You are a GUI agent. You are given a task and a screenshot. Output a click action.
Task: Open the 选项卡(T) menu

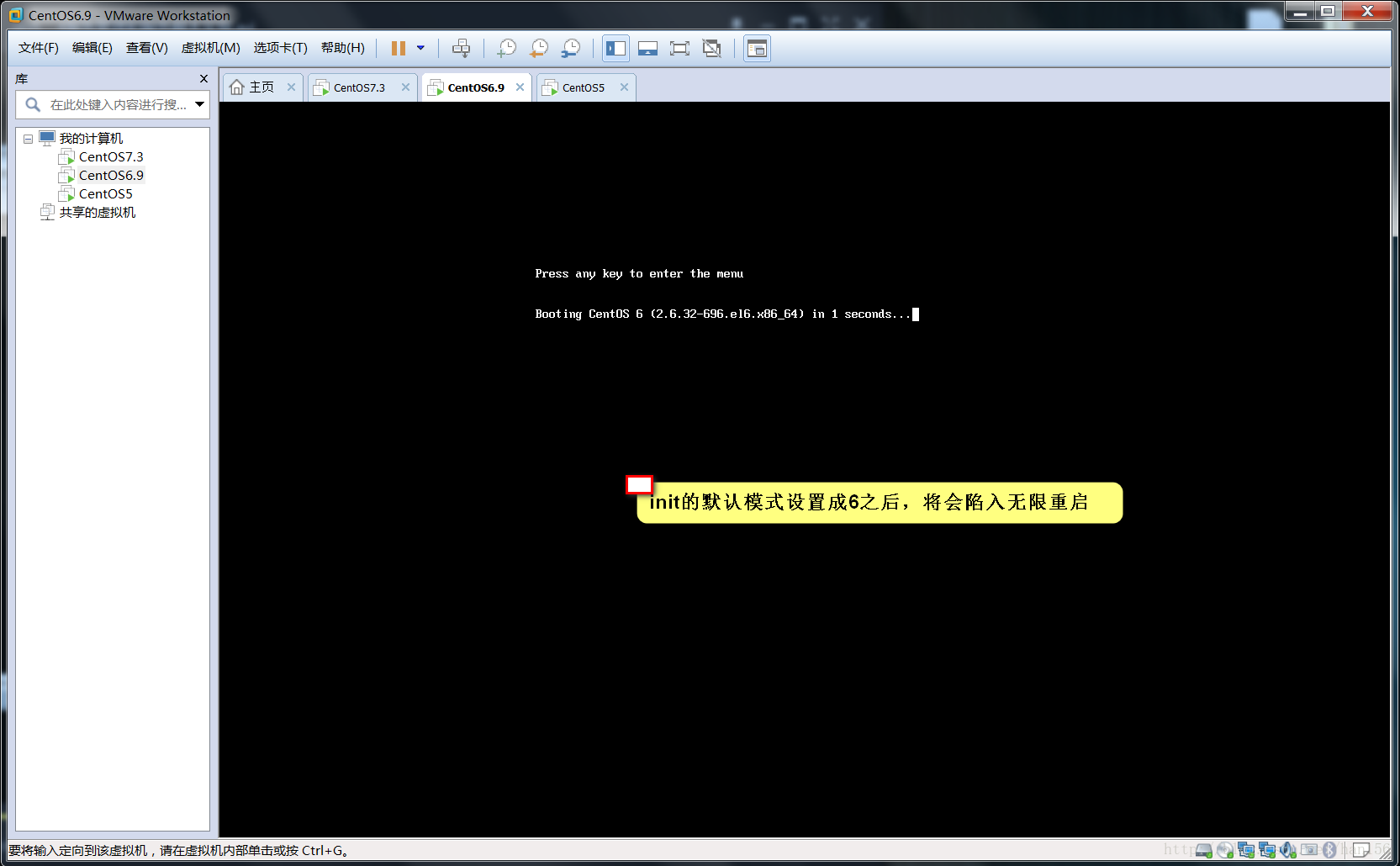point(281,48)
